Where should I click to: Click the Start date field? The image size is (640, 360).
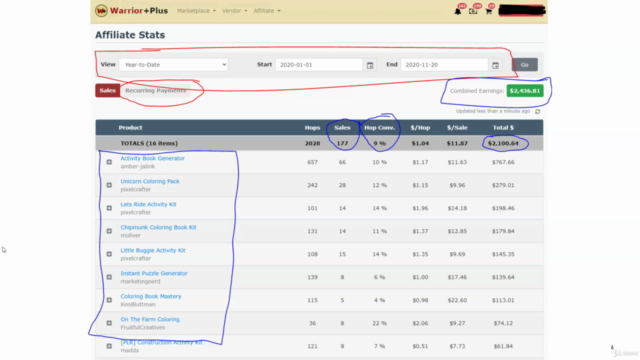(x=319, y=64)
